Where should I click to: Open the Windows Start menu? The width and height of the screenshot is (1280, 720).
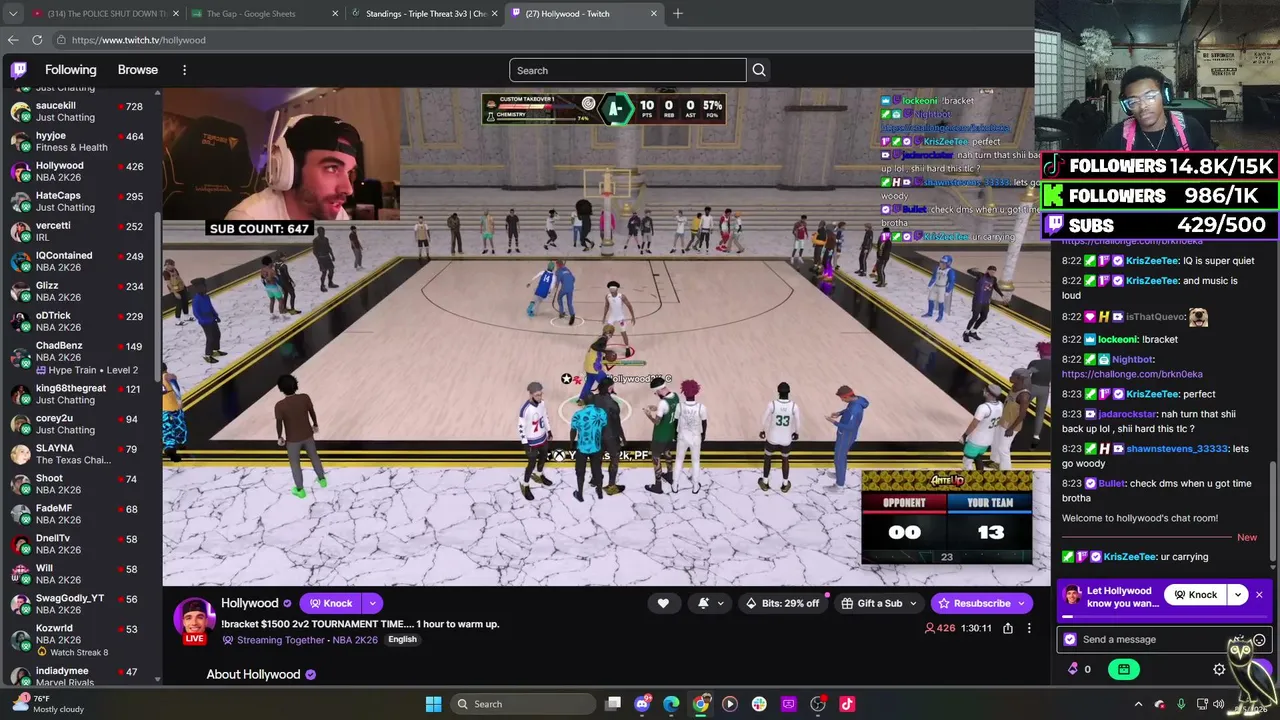click(x=433, y=704)
